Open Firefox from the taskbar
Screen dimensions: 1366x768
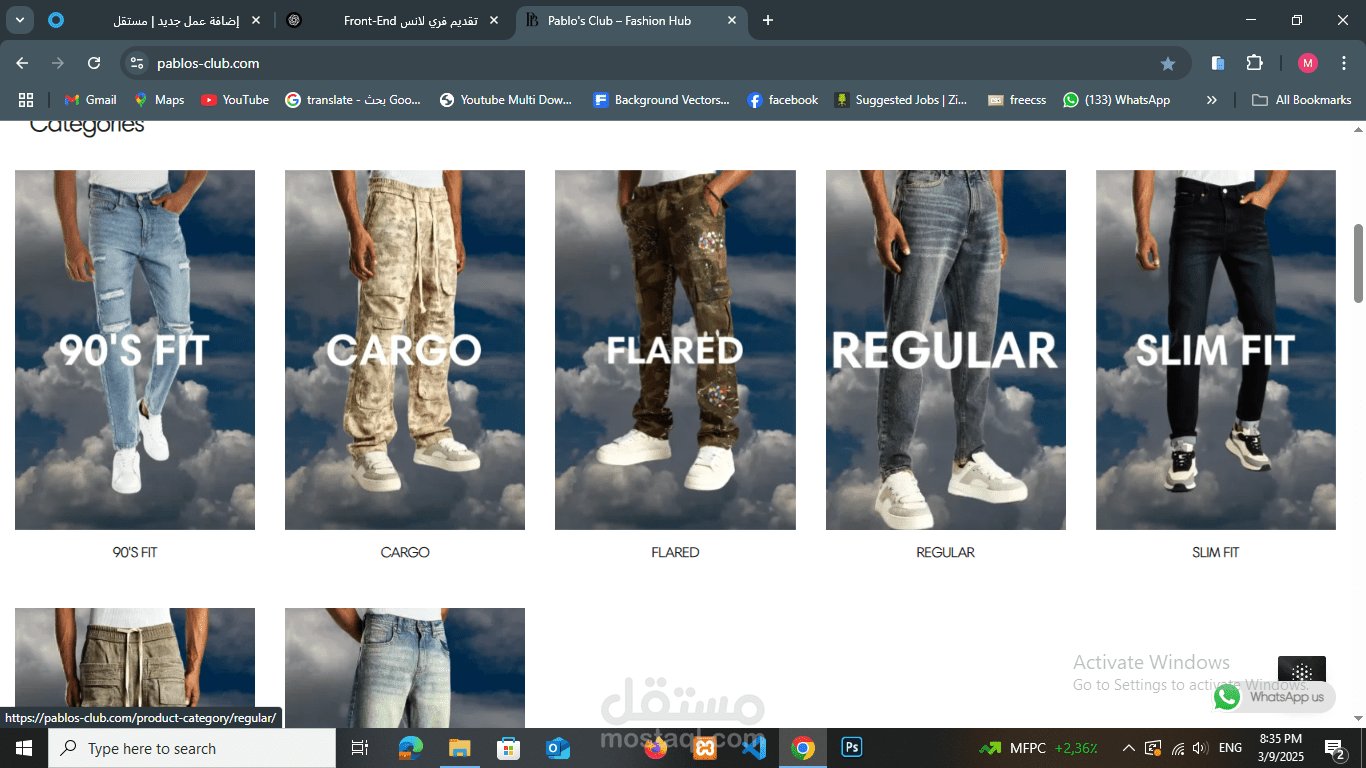(656, 748)
